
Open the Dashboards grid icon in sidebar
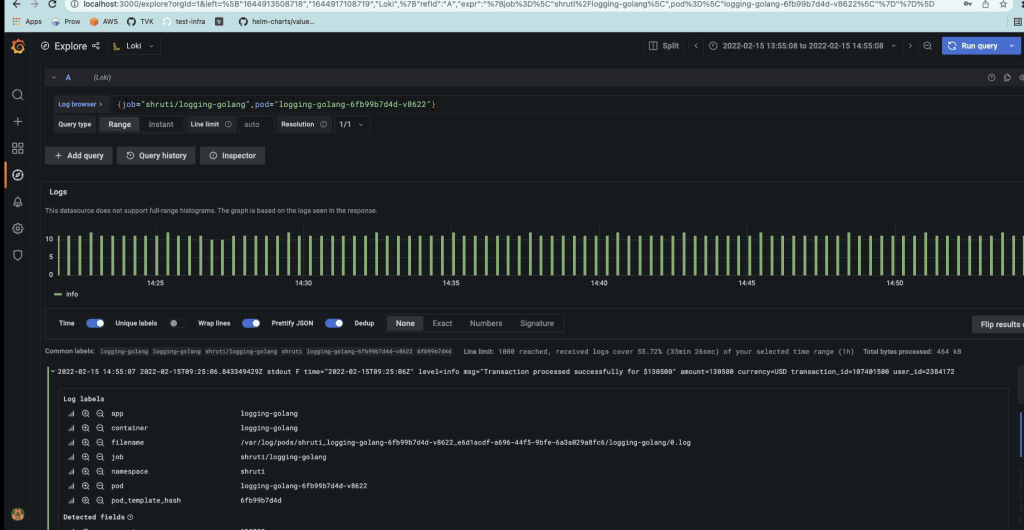[x=18, y=148]
